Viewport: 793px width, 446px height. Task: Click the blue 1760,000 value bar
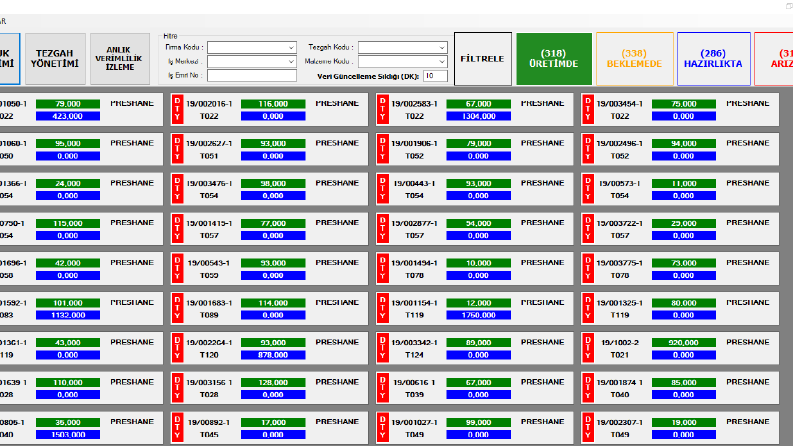tap(478, 315)
